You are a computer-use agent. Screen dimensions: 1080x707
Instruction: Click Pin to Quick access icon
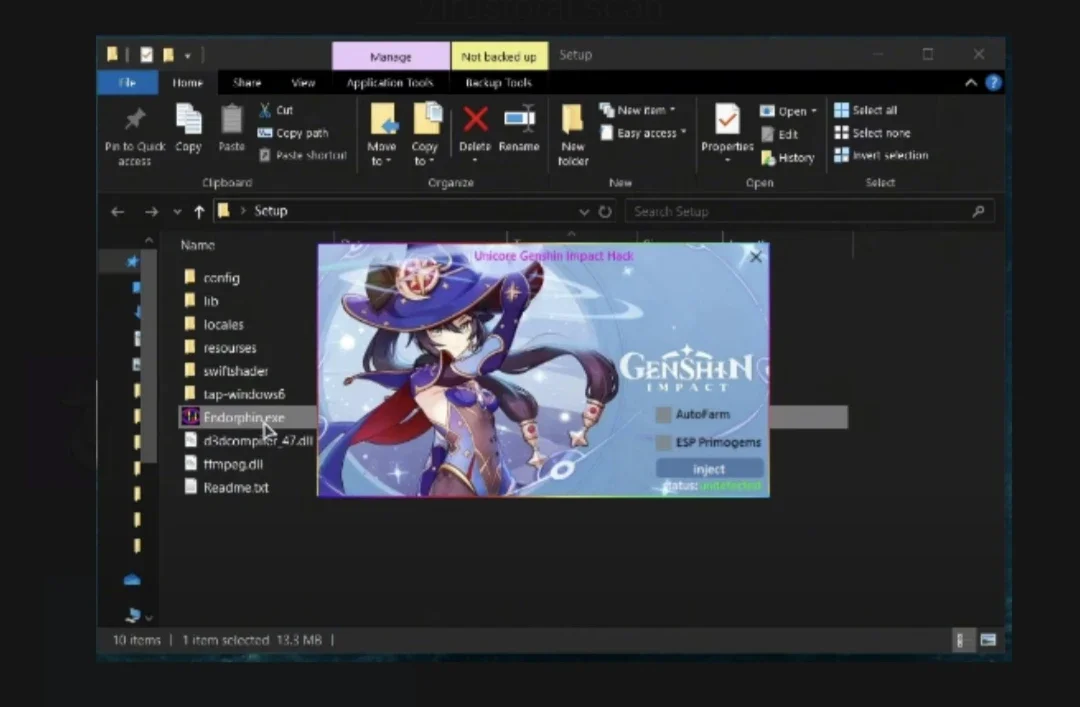135,119
